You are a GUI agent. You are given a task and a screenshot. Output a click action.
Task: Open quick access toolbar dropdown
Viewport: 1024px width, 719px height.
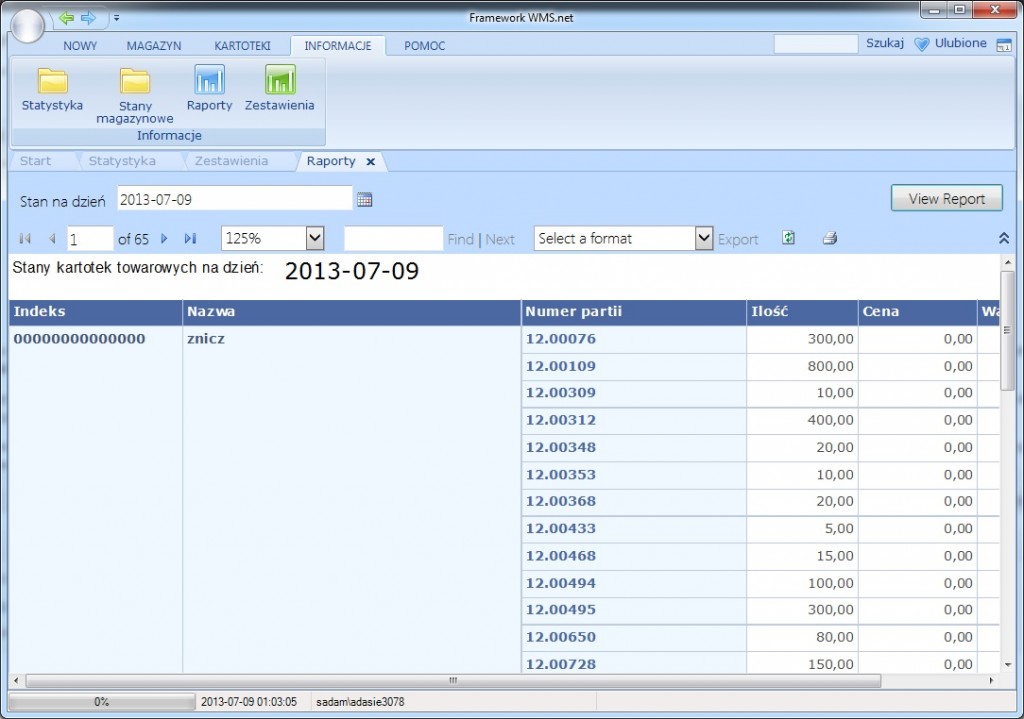(116, 18)
